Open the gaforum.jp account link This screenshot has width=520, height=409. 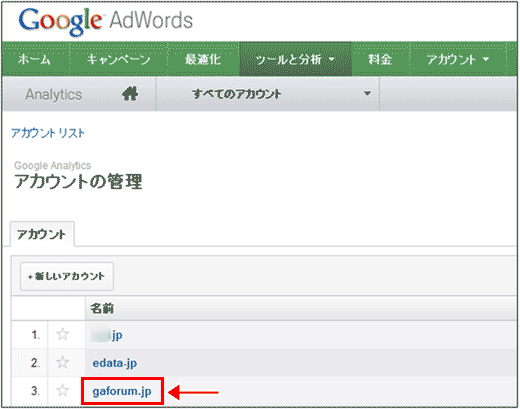click(122, 391)
